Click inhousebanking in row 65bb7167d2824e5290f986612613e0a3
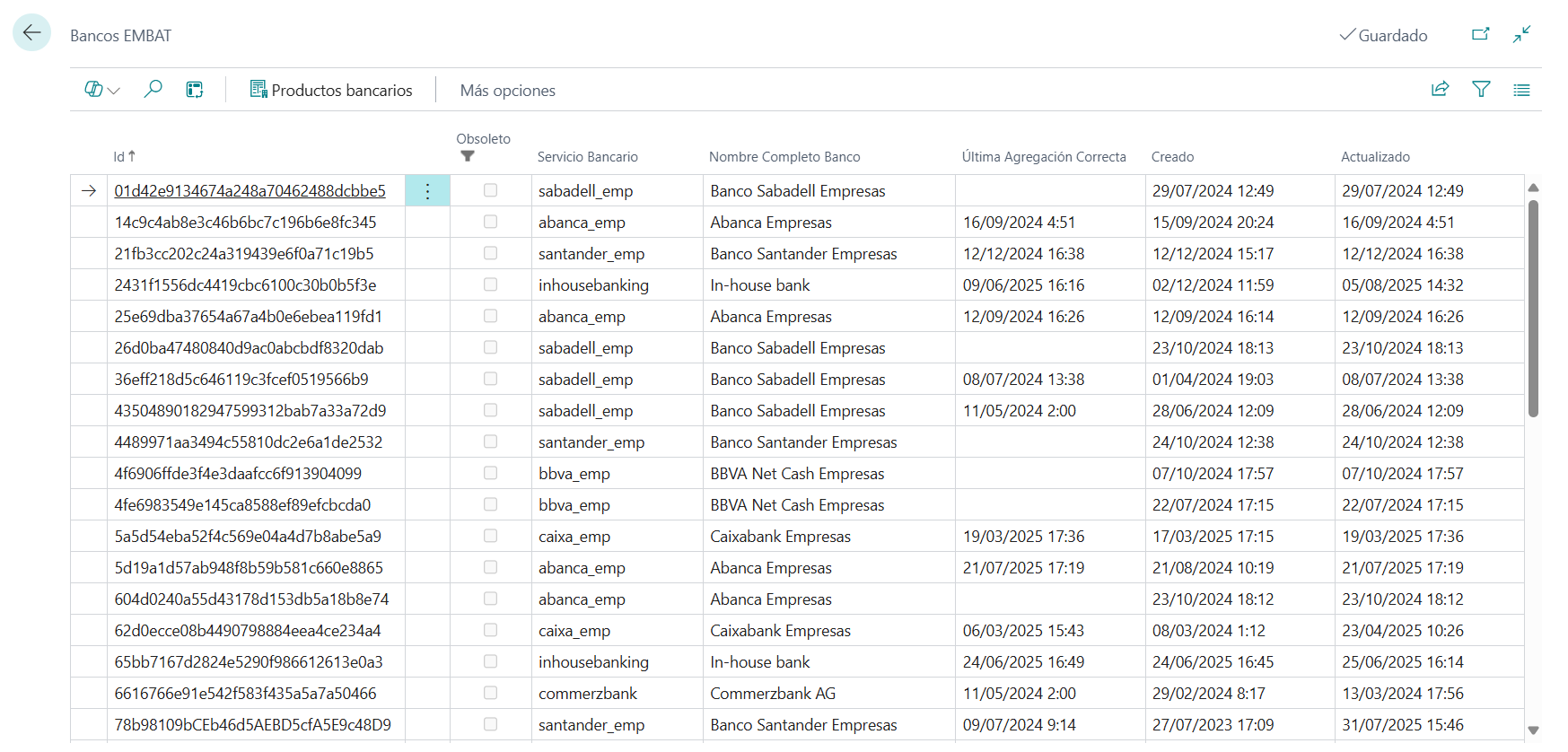Viewport: 1568px width, 752px height. click(593, 661)
